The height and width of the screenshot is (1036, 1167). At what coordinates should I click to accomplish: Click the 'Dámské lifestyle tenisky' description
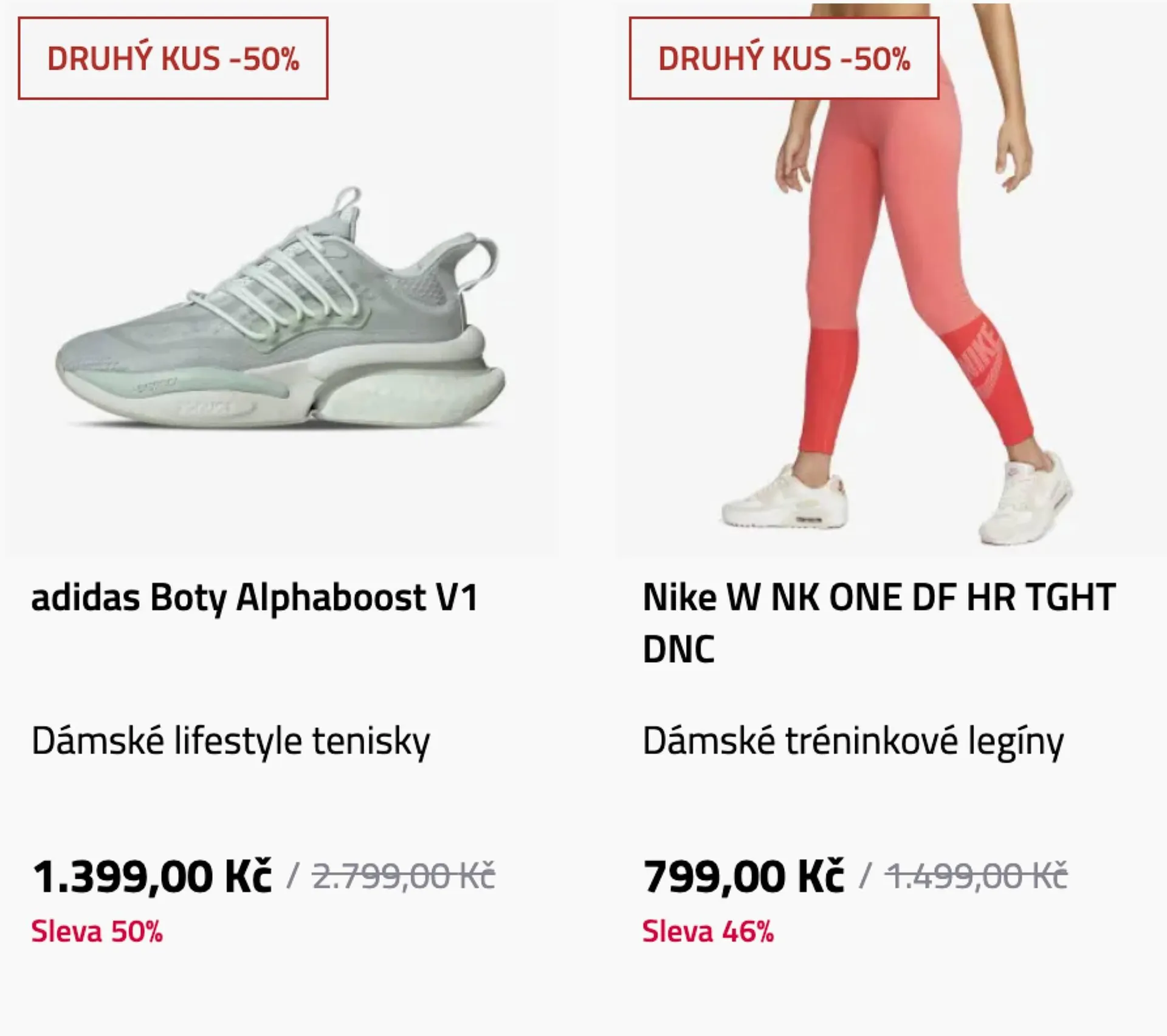click(230, 741)
